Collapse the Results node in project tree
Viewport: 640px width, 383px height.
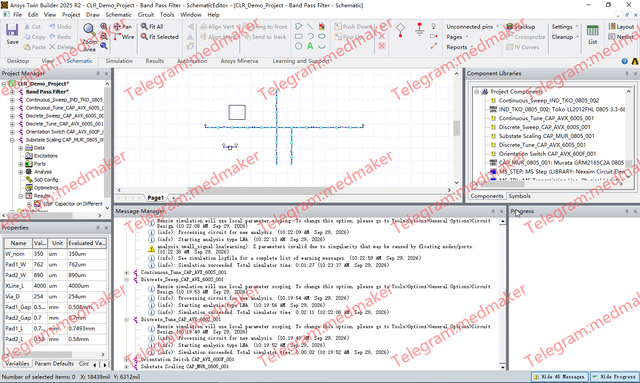click(20, 196)
